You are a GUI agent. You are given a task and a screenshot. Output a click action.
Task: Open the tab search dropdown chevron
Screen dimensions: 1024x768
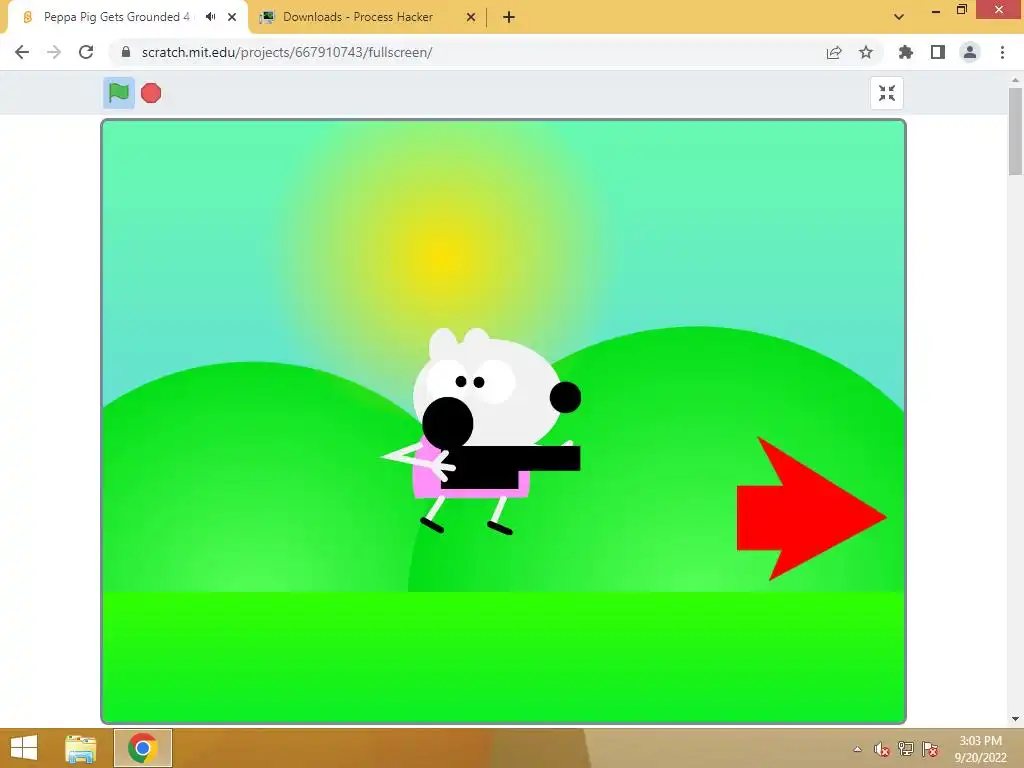point(899,17)
